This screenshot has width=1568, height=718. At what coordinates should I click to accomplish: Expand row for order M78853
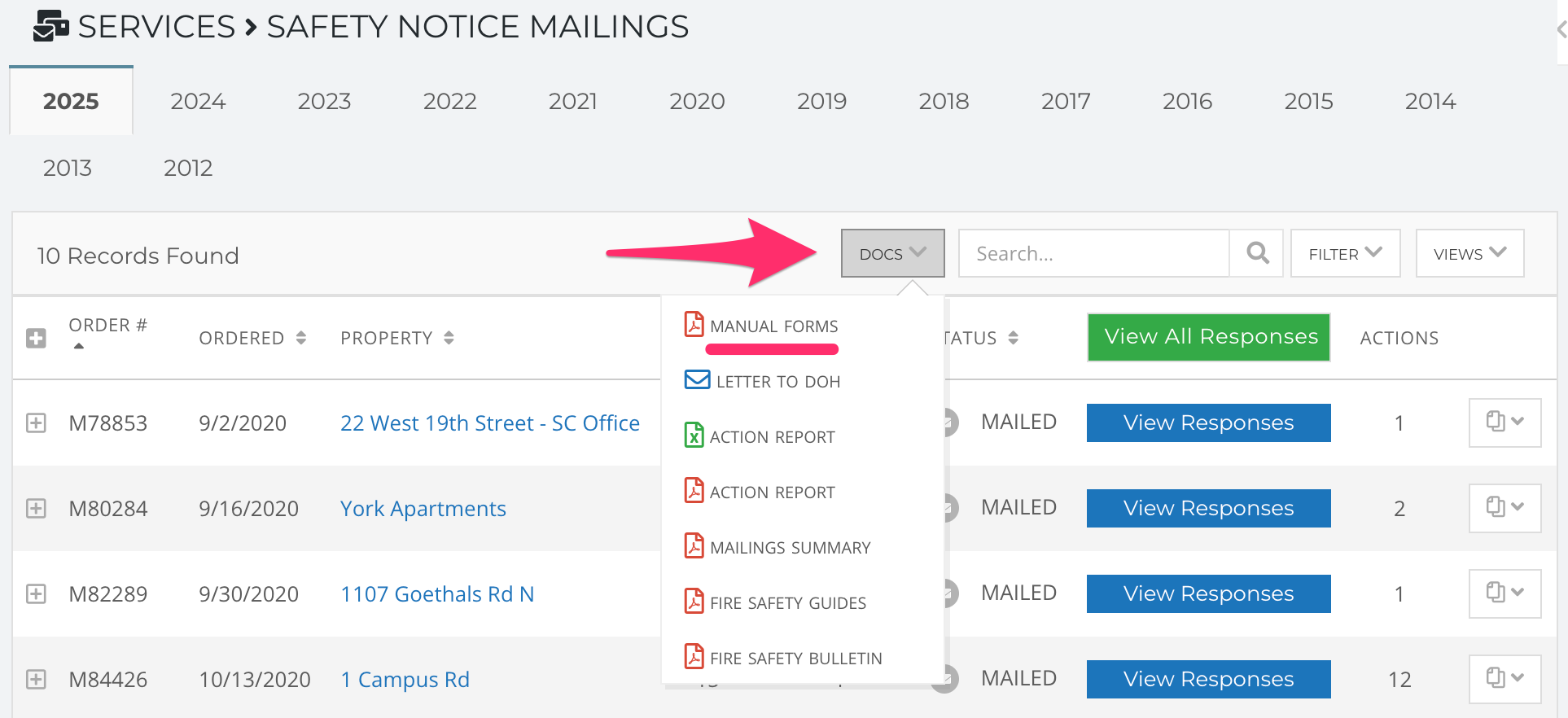(x=36, y=423)
